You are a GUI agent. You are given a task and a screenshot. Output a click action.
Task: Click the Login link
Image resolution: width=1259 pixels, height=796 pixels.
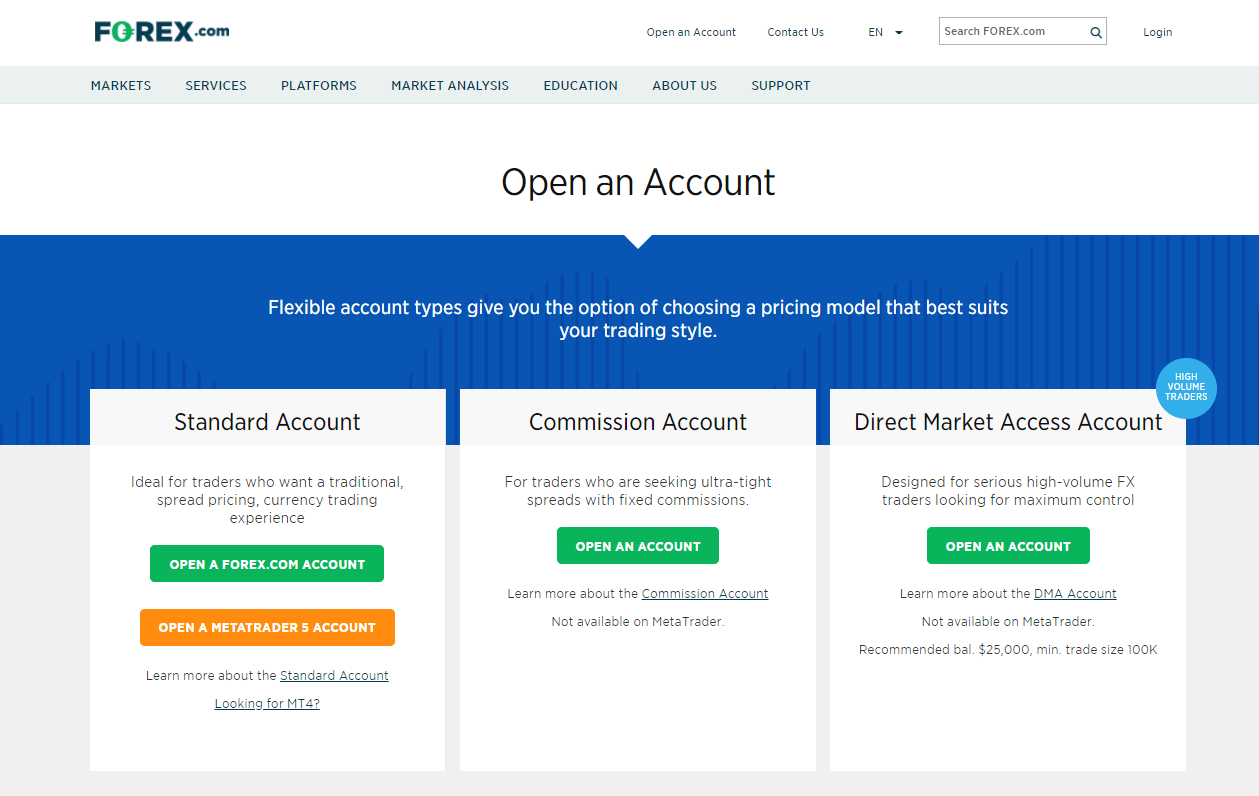(1158, 32)
